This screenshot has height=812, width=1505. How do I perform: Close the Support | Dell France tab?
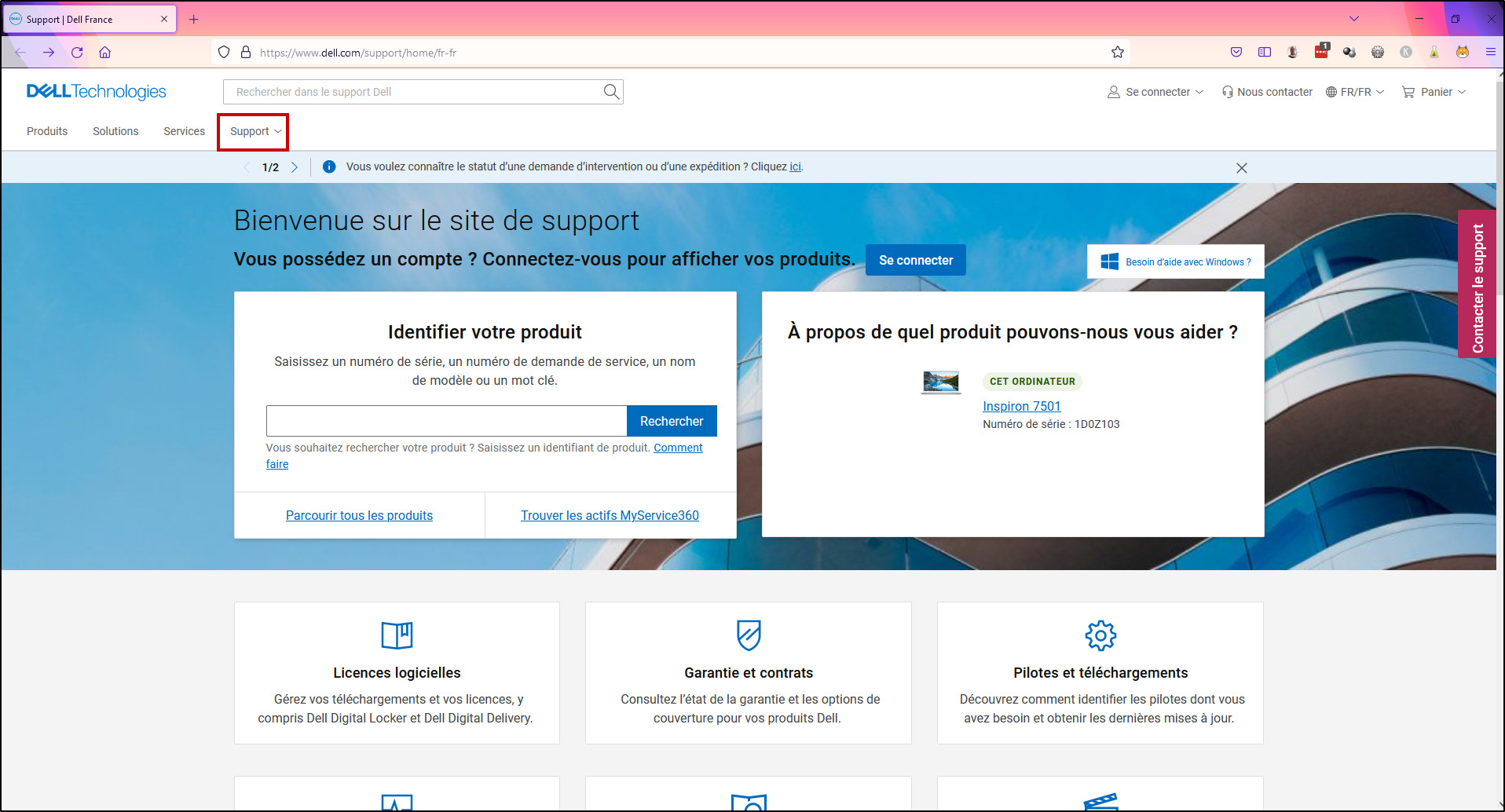point(164,19)
